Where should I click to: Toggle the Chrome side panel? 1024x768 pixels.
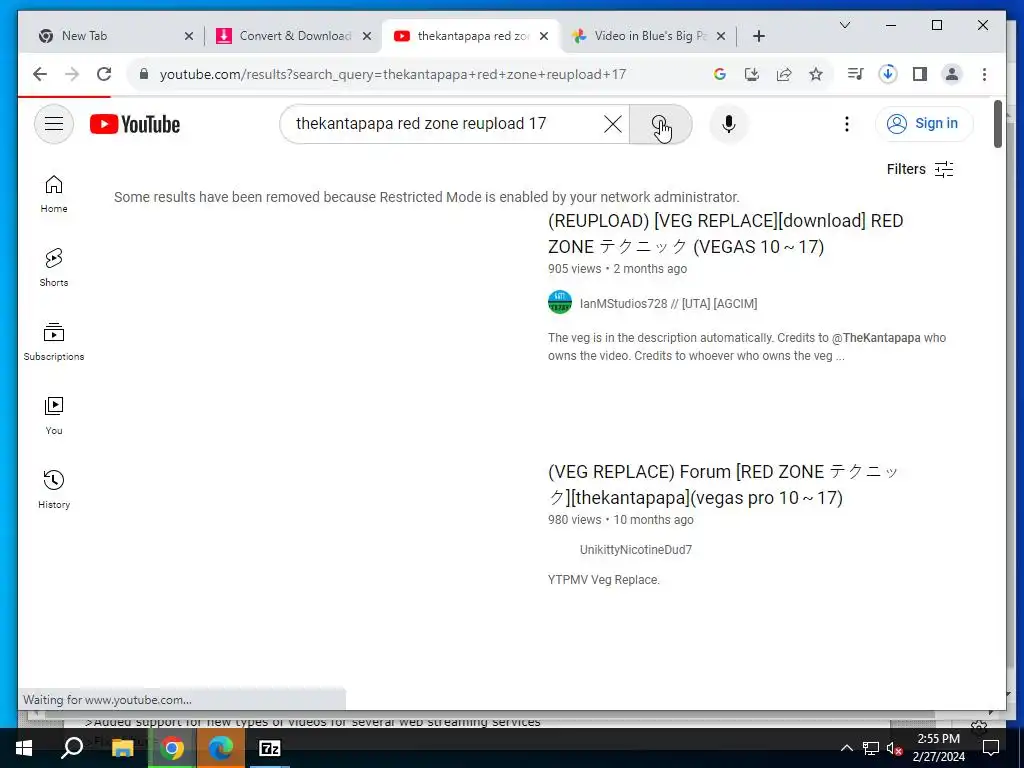920,74
